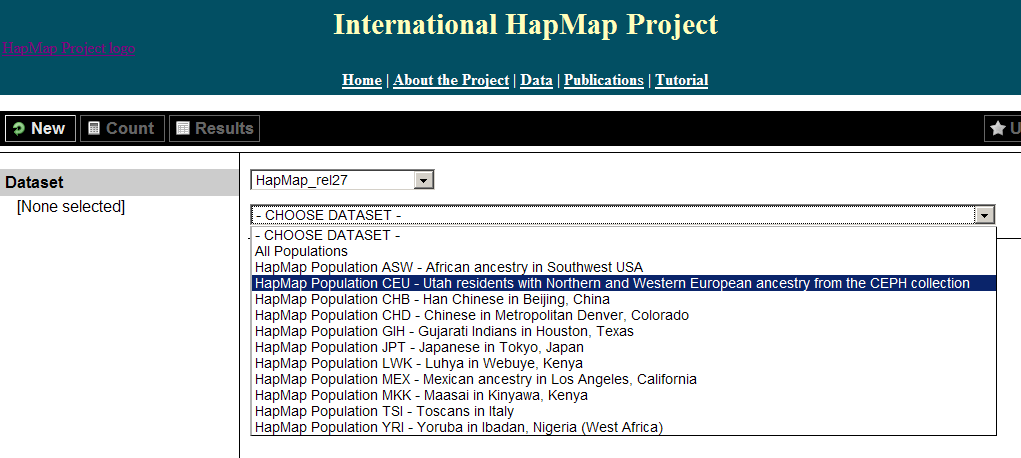Select HapMap Population ASW option
Image resolution: width=1021 pixels, height=458 pixels.
tap(623, 267)
